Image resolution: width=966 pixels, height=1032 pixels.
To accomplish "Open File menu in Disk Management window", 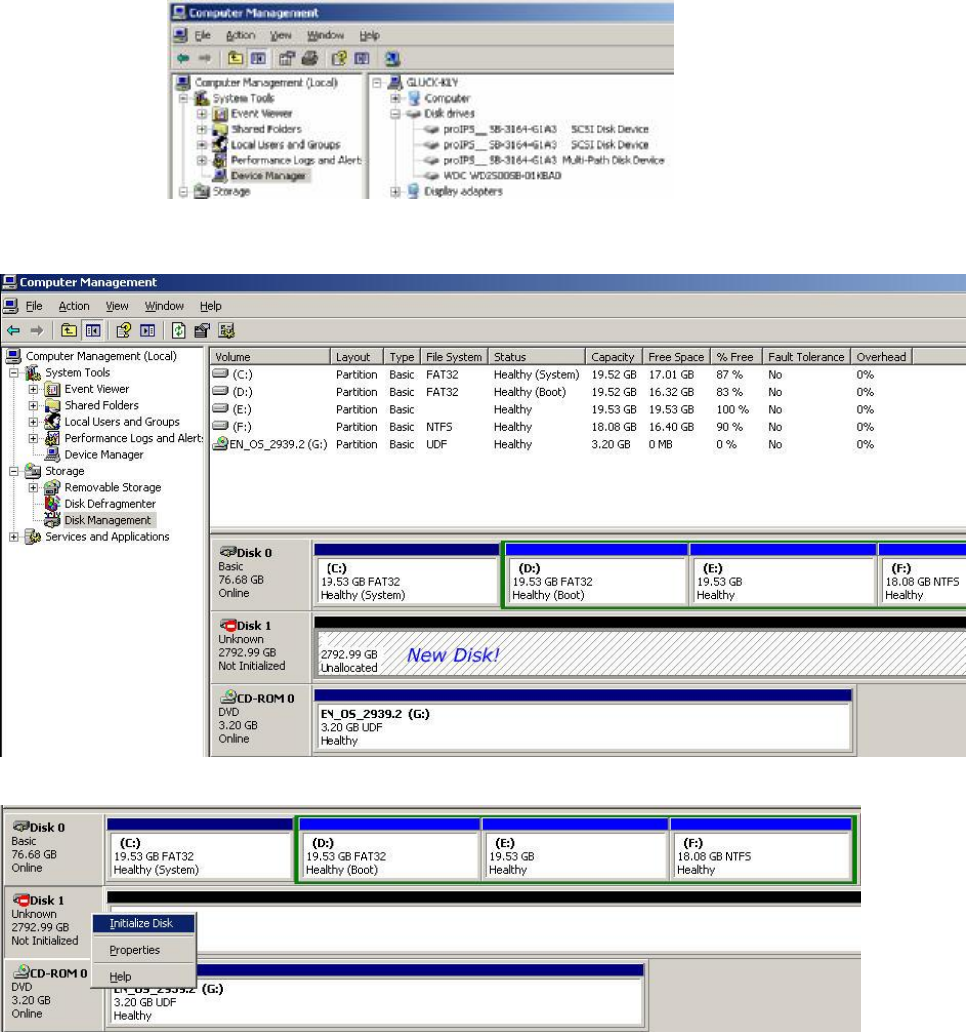I will (34, 306).
